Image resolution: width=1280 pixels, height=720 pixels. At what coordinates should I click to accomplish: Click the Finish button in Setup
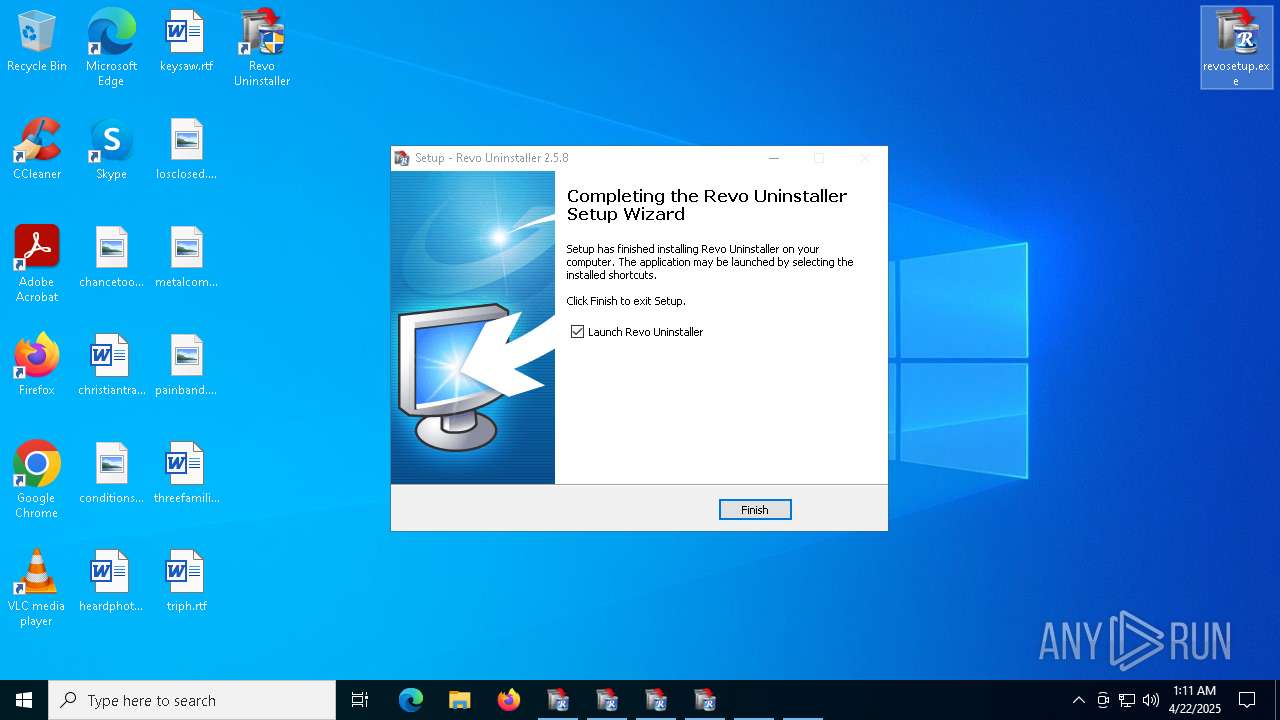point(755,510)
